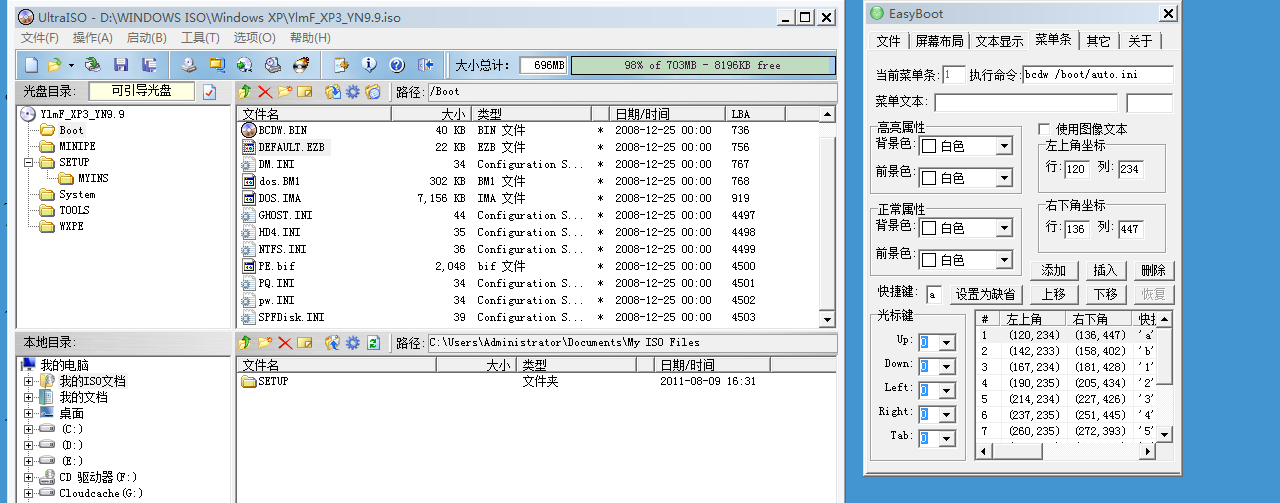Viewport: 1280px width, 503px height.
Task: Click the Save floppy disk icon
Action: [121, 65]
